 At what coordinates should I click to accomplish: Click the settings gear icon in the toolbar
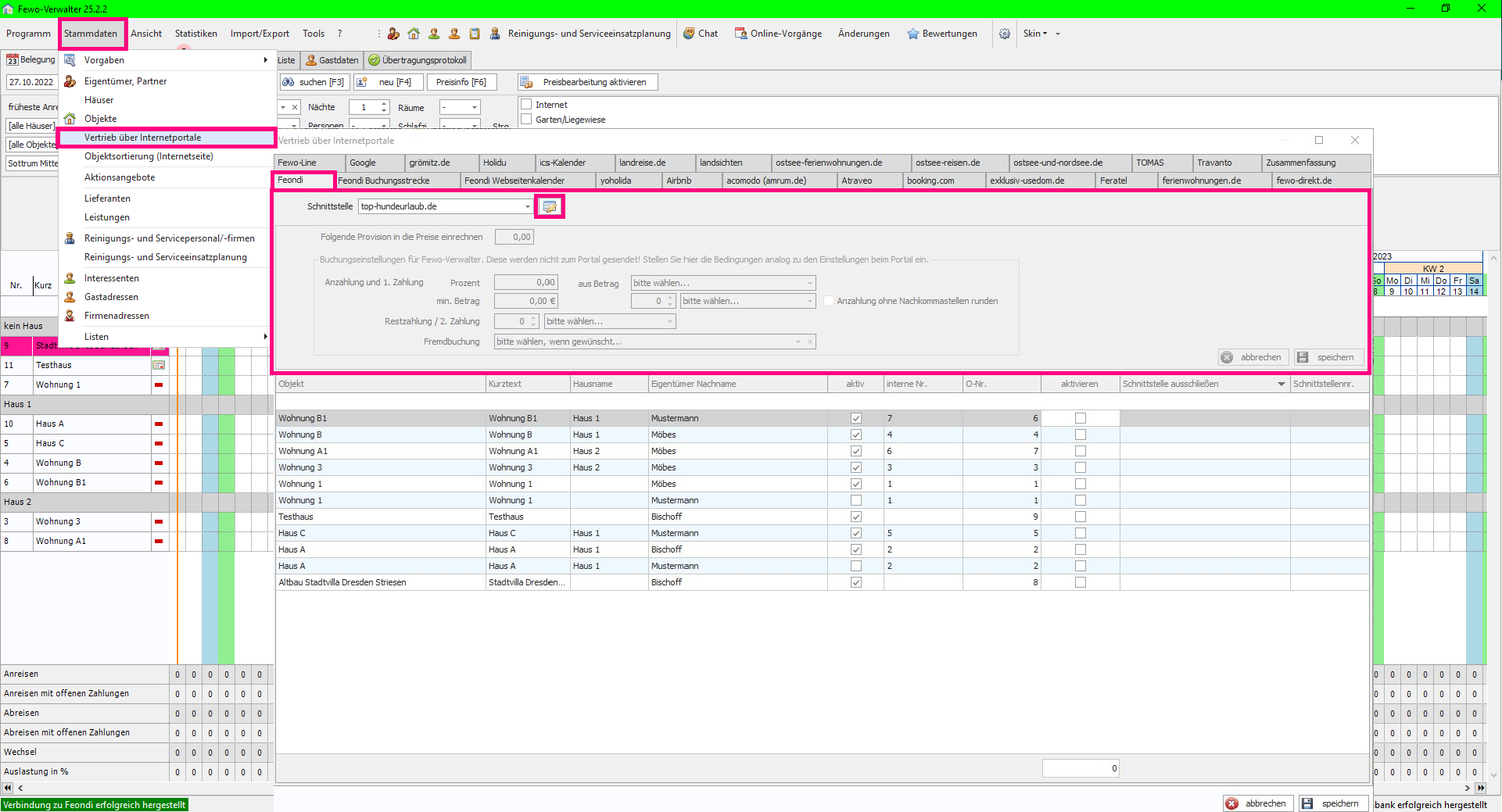(x=1005, y=34)
